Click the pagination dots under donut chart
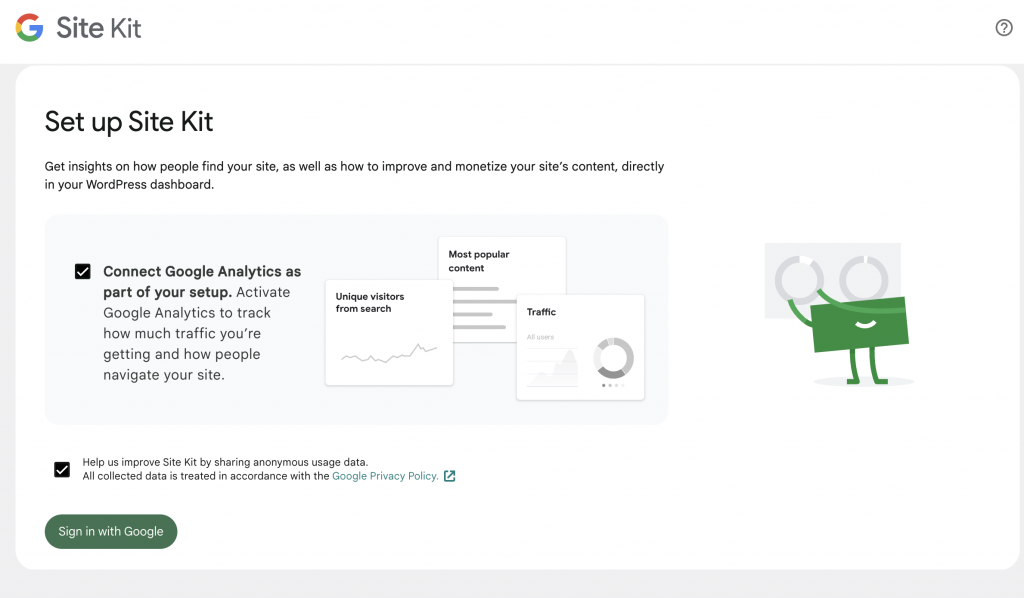 [613, 385]
